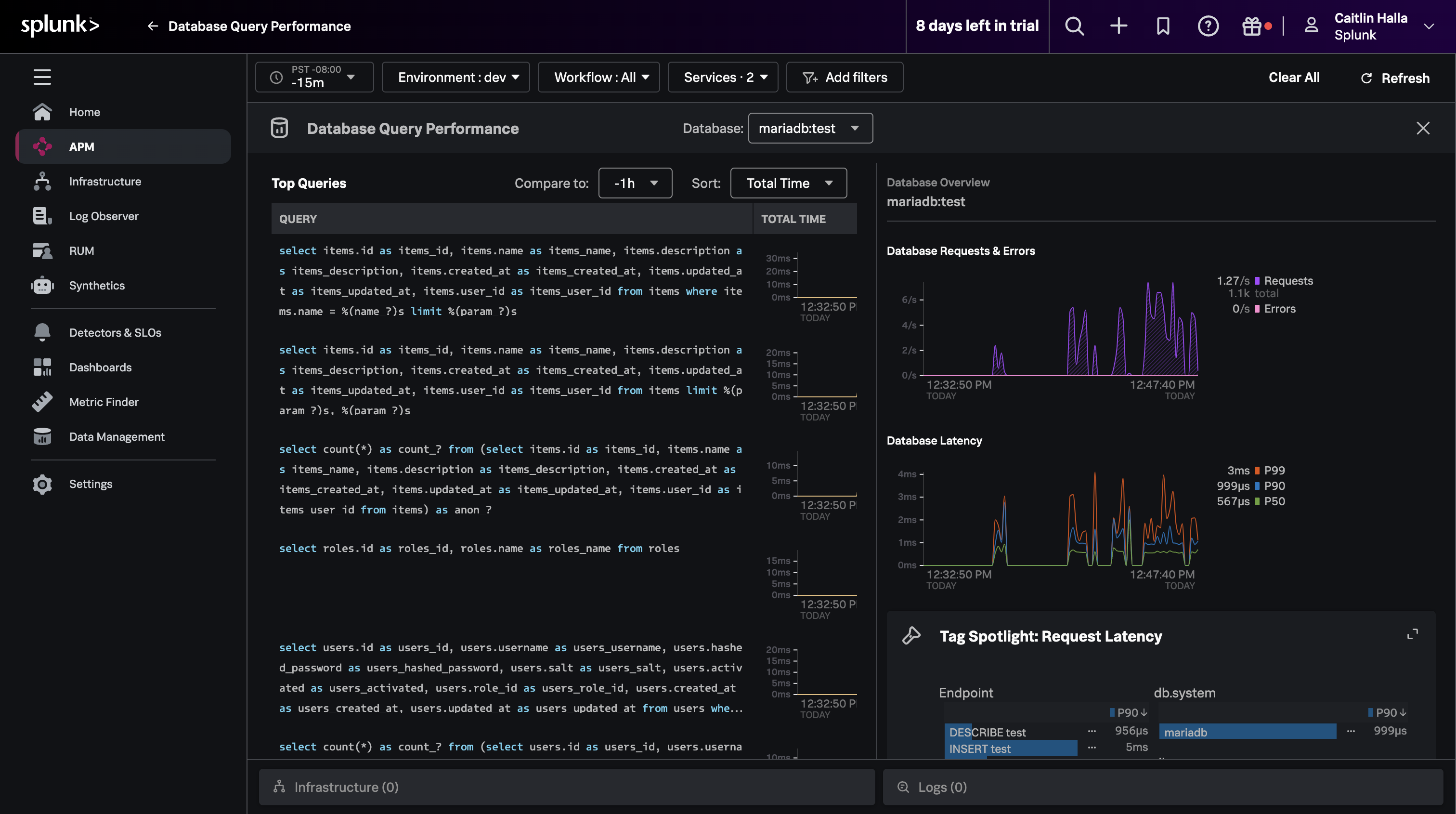Viewport: 1456px width, 814px height.
Task: Switch to the Logs (0) tab
Action: 939,786
